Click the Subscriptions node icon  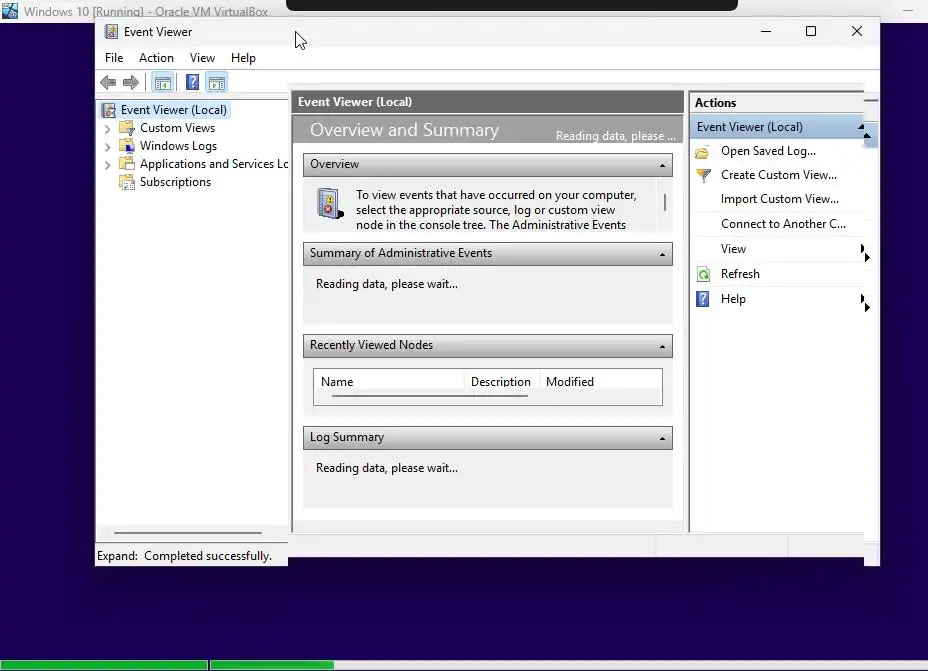click(x=127, y=182)
